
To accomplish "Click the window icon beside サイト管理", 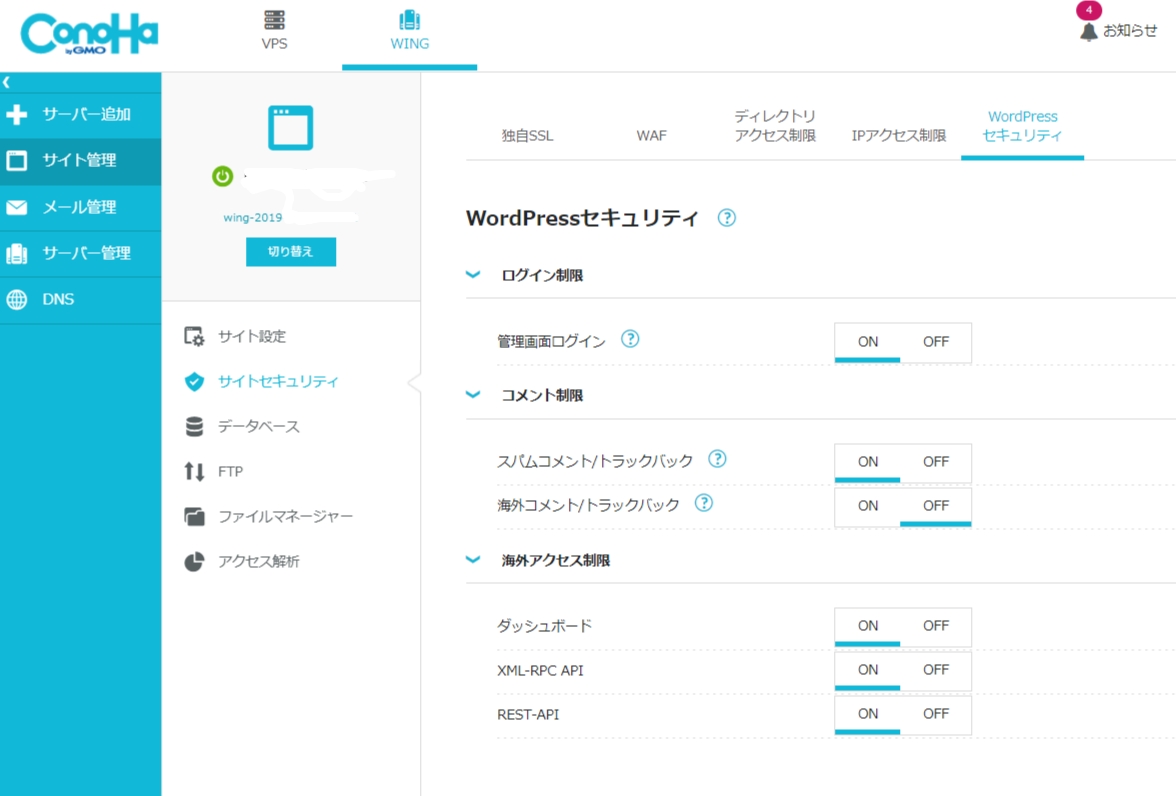I will pyautogui.click(x=16, y=160).
